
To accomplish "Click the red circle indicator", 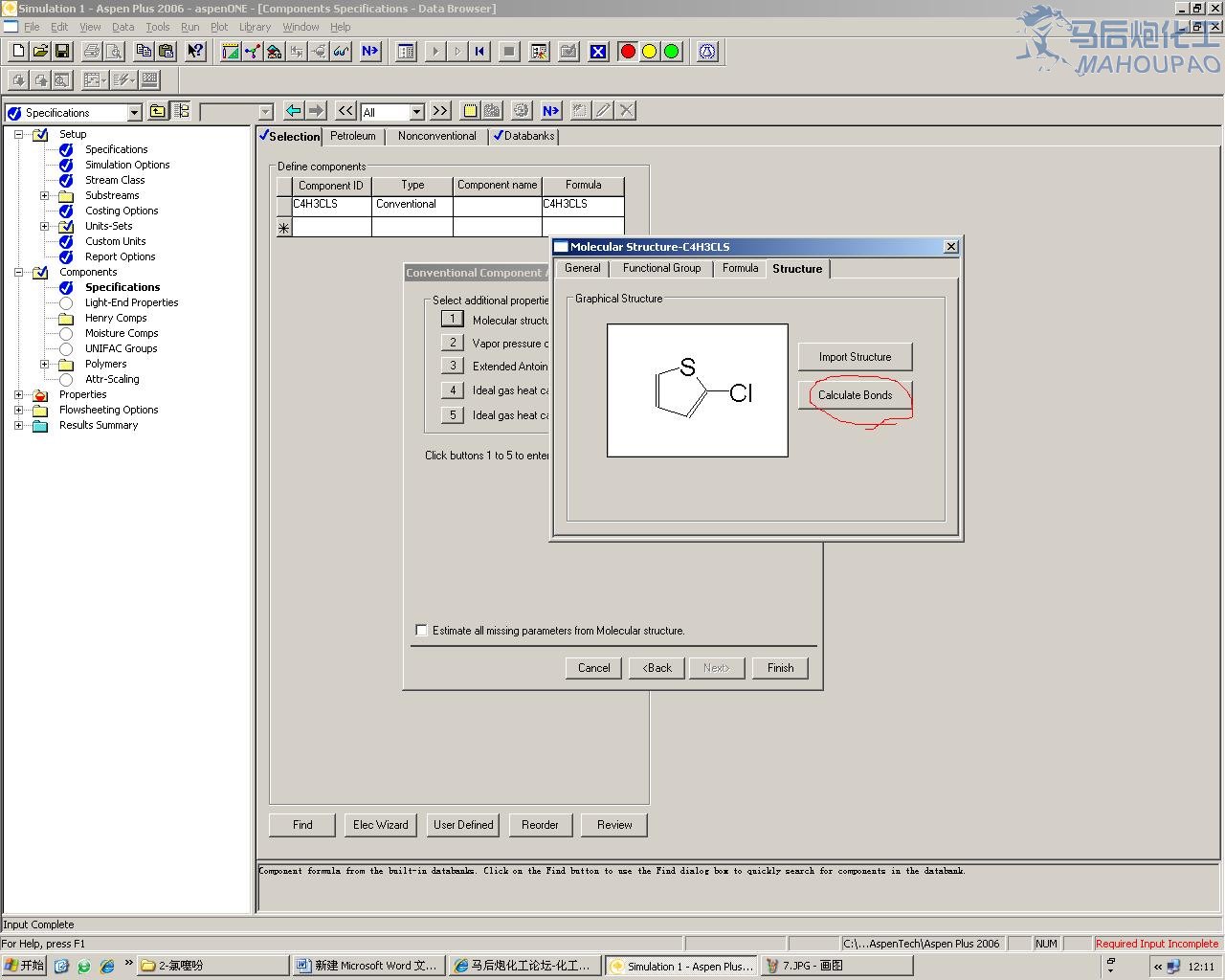I will click(x=628, y=52).
